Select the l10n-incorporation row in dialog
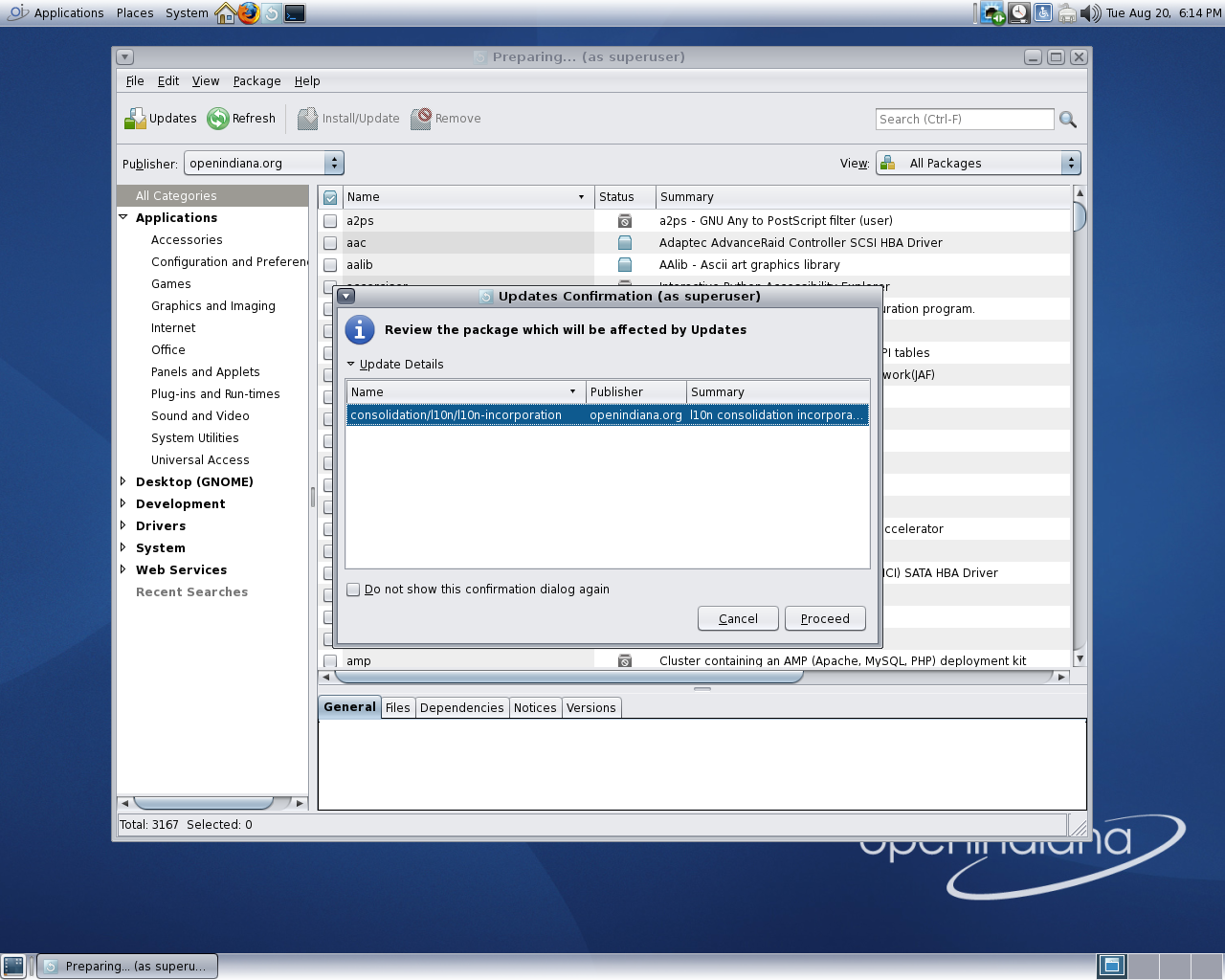1225x980 pixels. point(607,415)
